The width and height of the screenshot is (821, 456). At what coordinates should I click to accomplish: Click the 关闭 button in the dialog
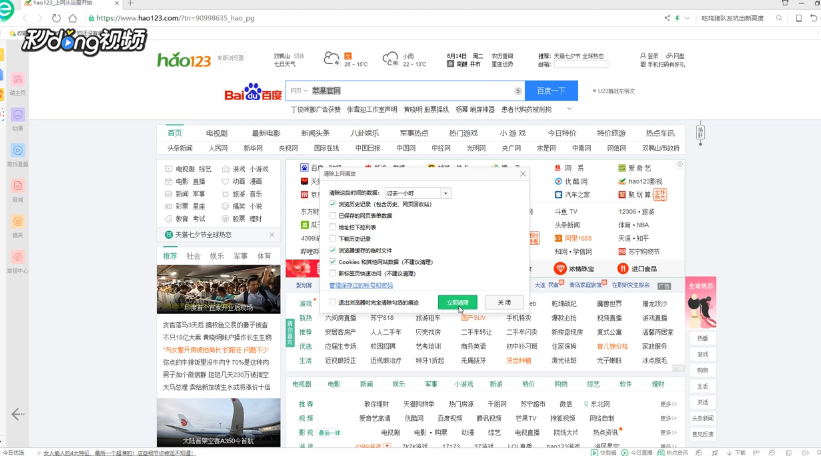click(504, 303)
